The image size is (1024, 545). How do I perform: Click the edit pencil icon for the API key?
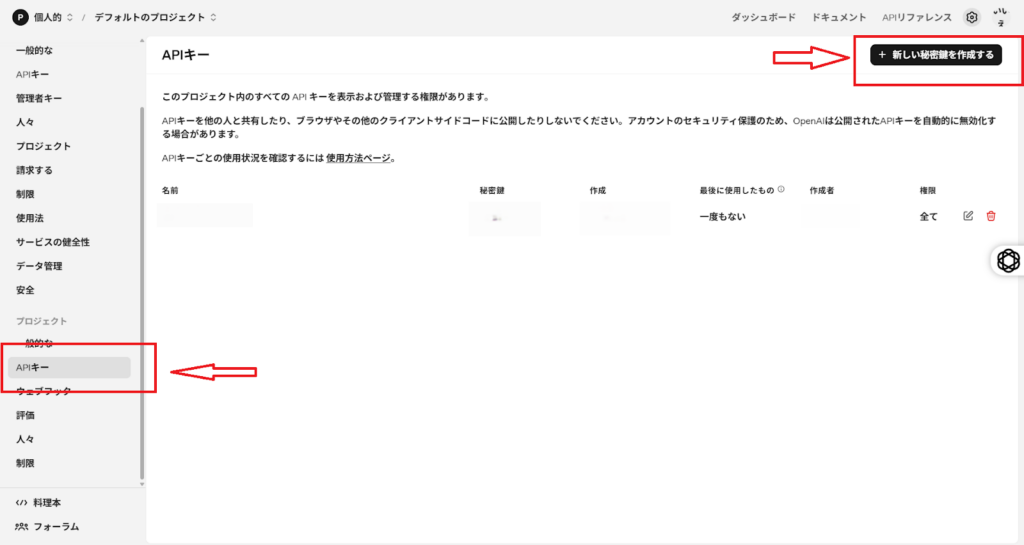[967, 216]
